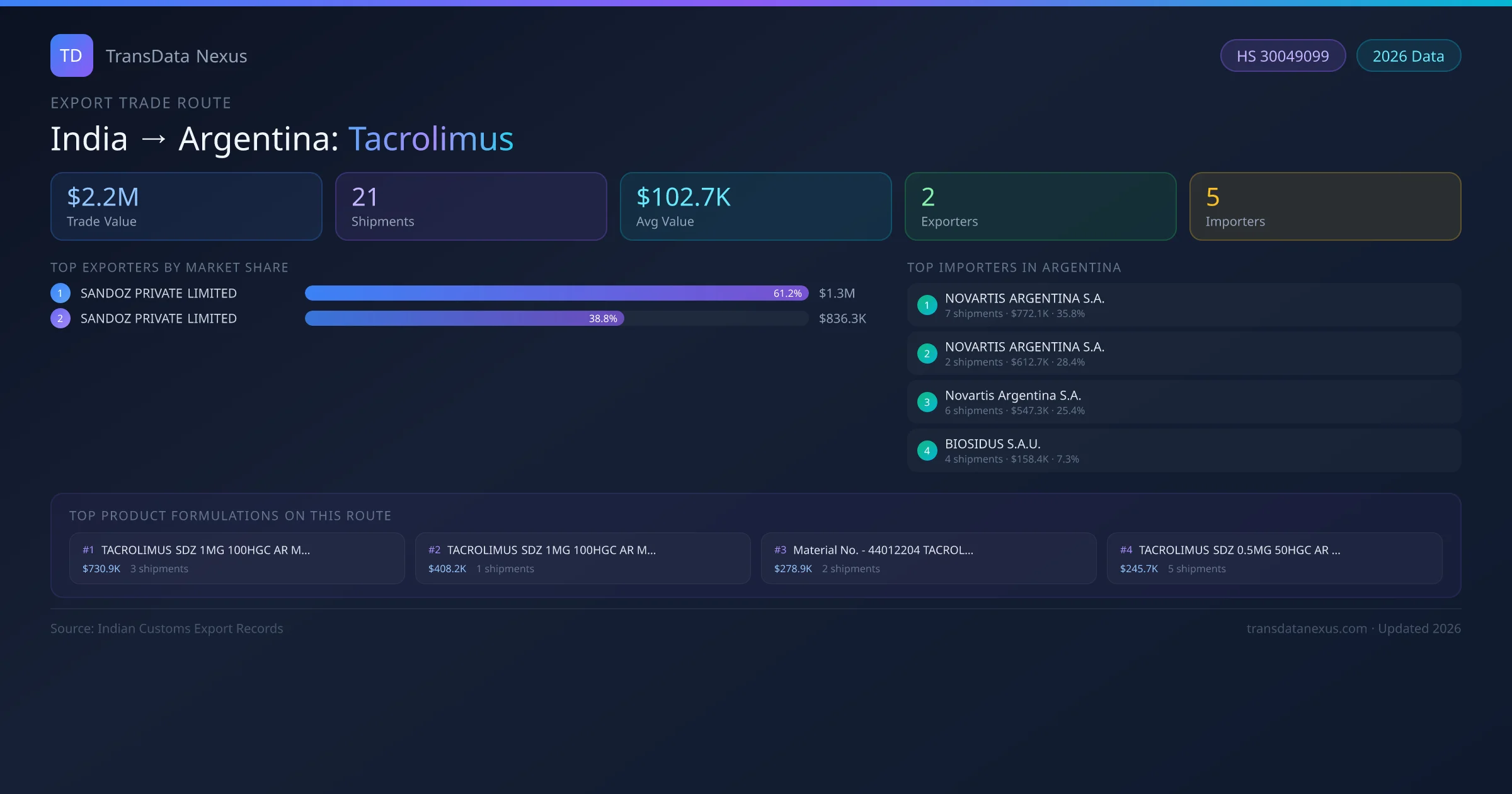1512x794 pixels.
Task: Open #1 TACROLIMUS SDZ 1MG formulation card
Action: tap(237, 558)
